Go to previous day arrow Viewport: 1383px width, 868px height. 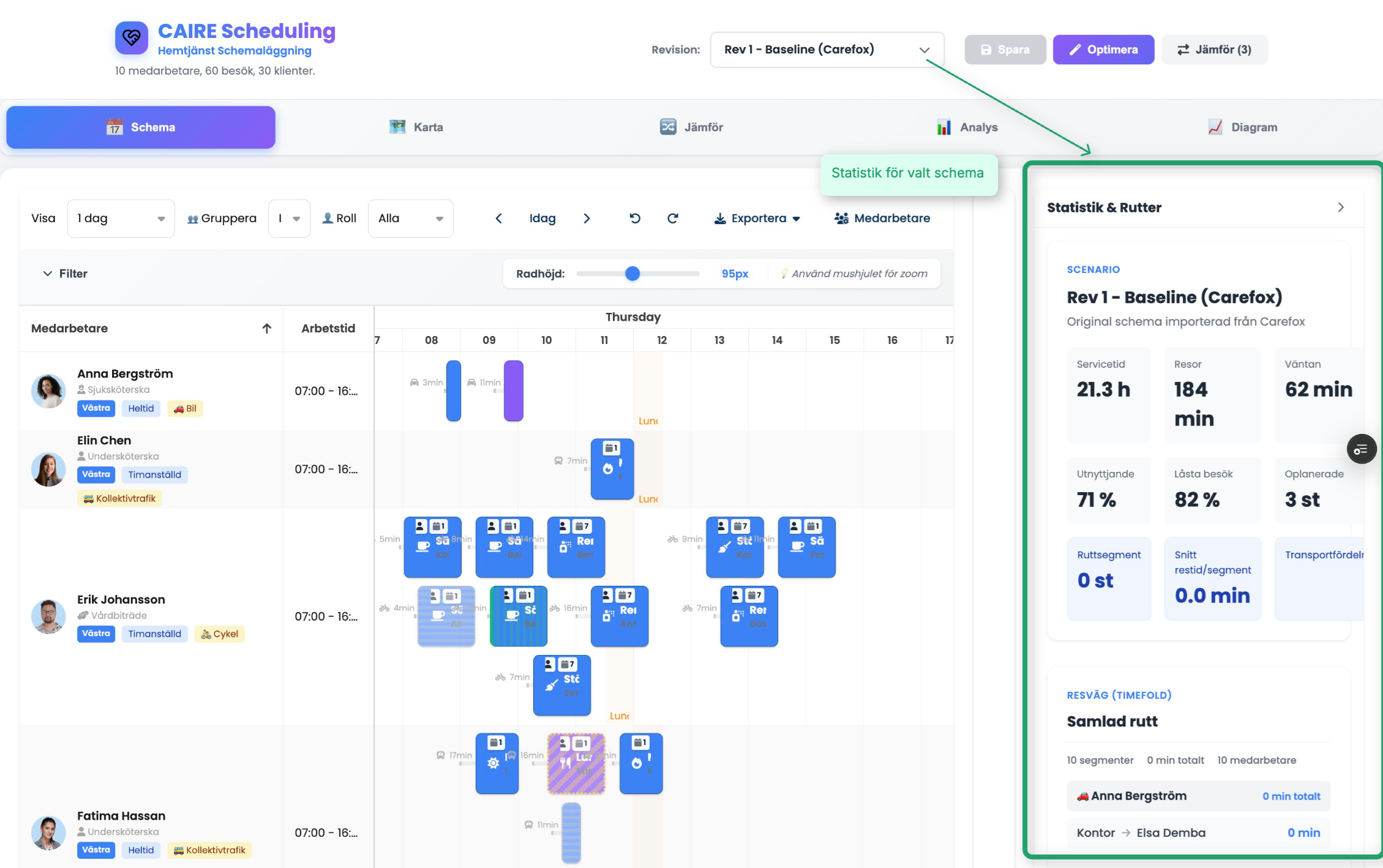(498, 219)
